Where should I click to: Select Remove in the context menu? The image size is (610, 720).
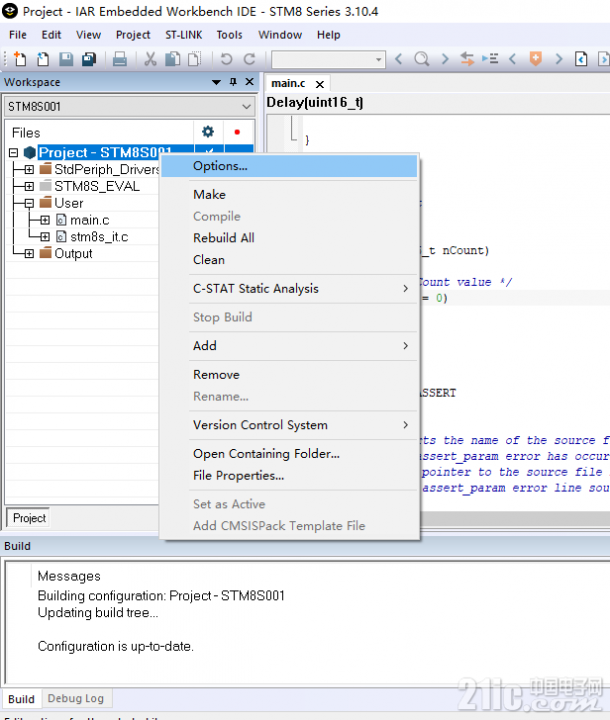click(289, 375)
